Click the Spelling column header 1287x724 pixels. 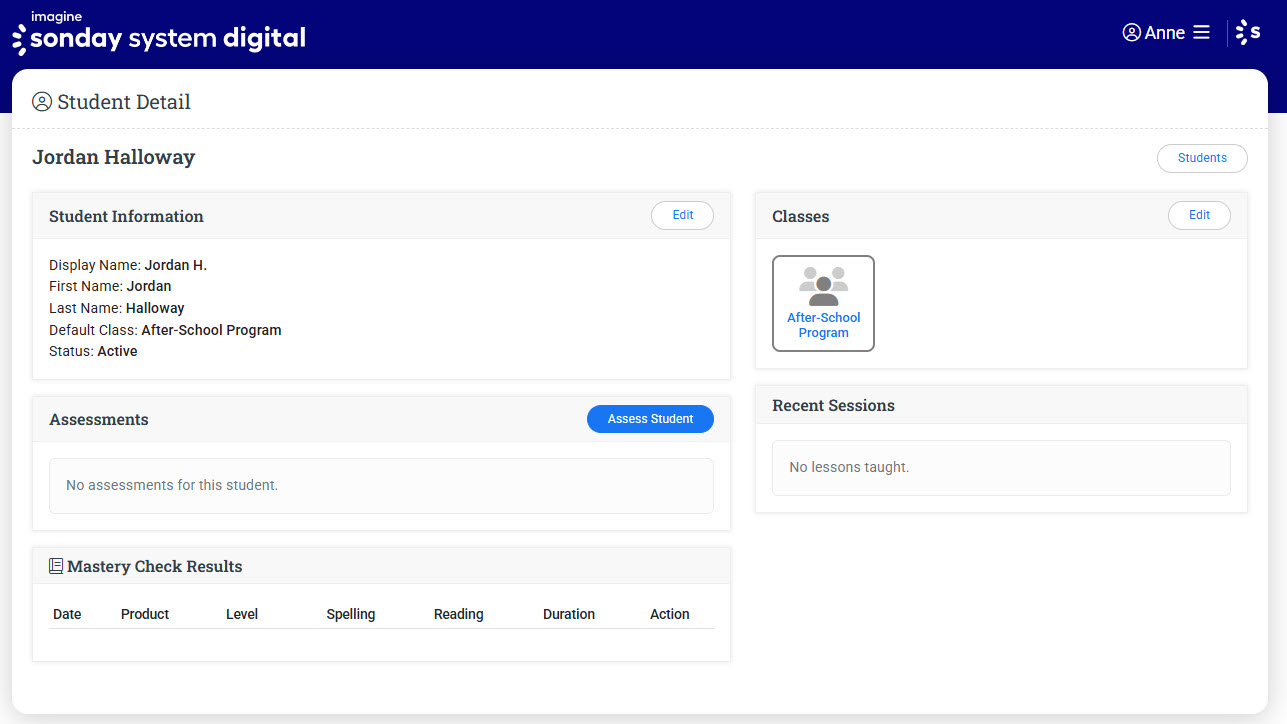pos(351,614)
